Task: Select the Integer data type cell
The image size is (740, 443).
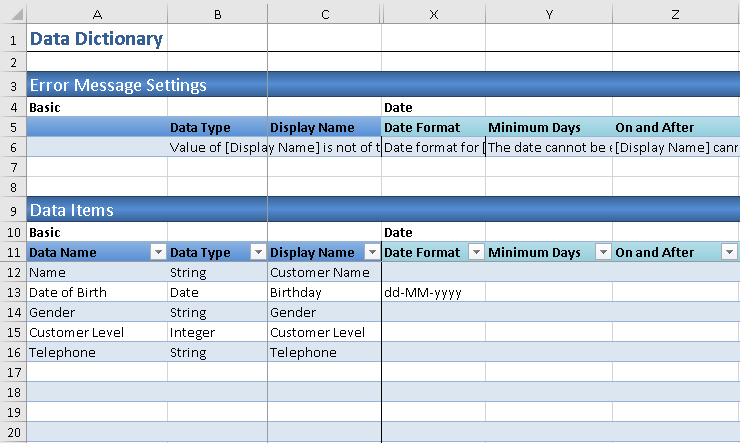Action: pyautogui.click(x=217, y=332)
